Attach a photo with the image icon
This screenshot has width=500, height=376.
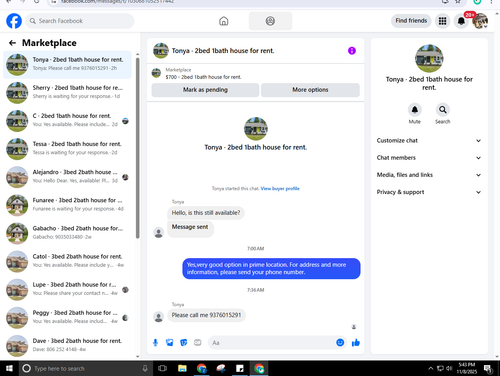coord(170,343)
